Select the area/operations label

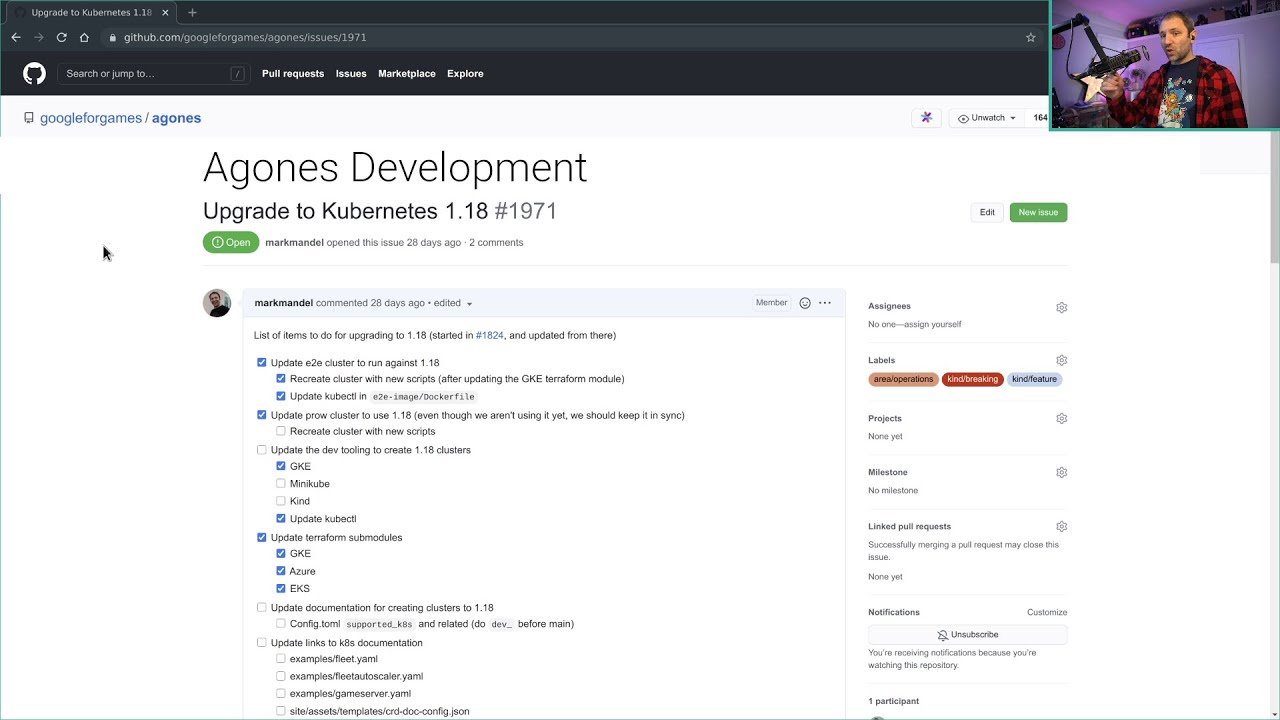point(903,379)
